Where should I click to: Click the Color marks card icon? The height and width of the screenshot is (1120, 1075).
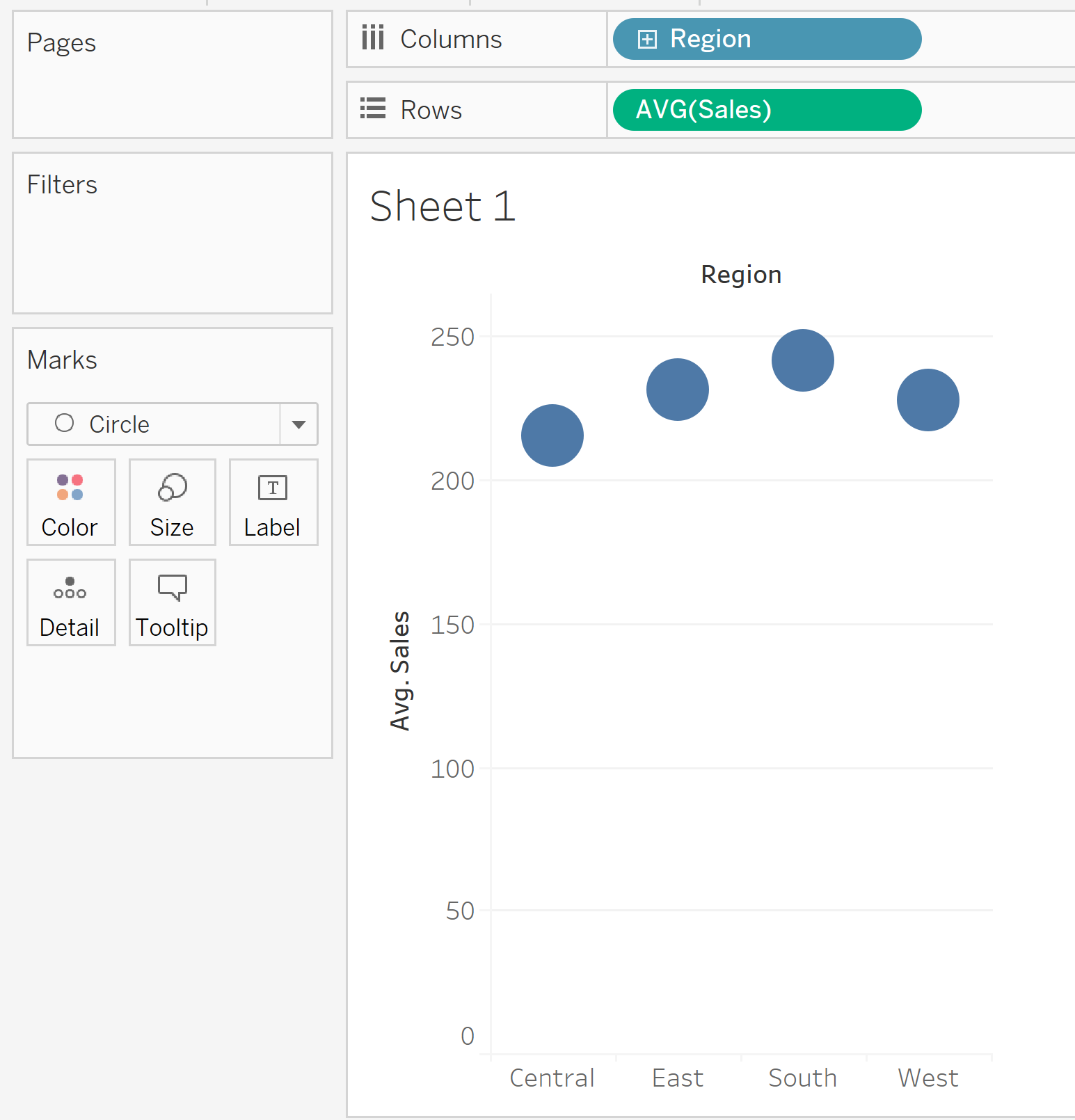pyautogui.click(x=70, y=488)
